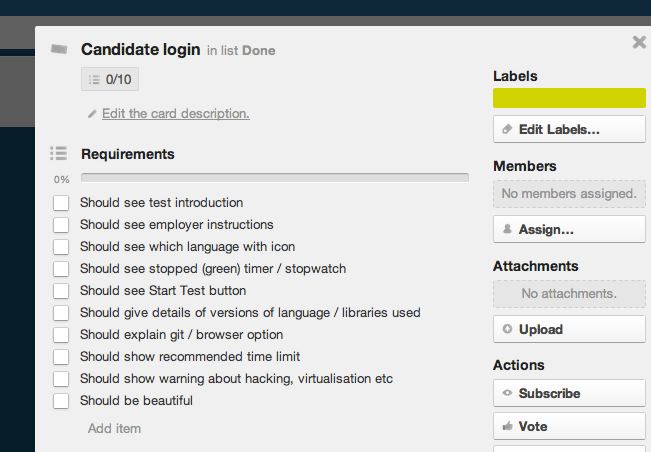Open the Edit Labels menu
Screen dimensions: 651x452
click(x=569, y=129)
